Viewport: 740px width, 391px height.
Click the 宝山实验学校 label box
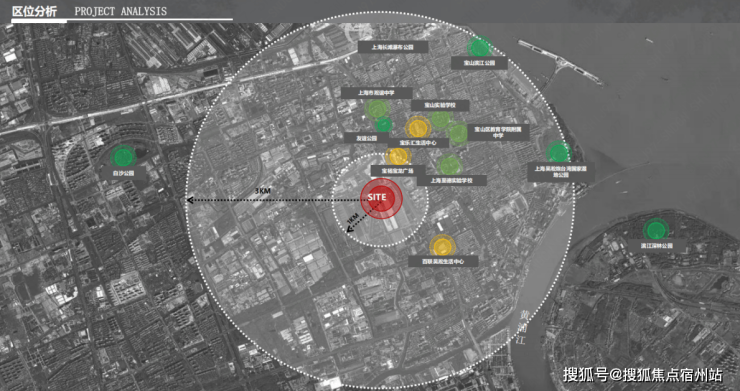[440, 105]
